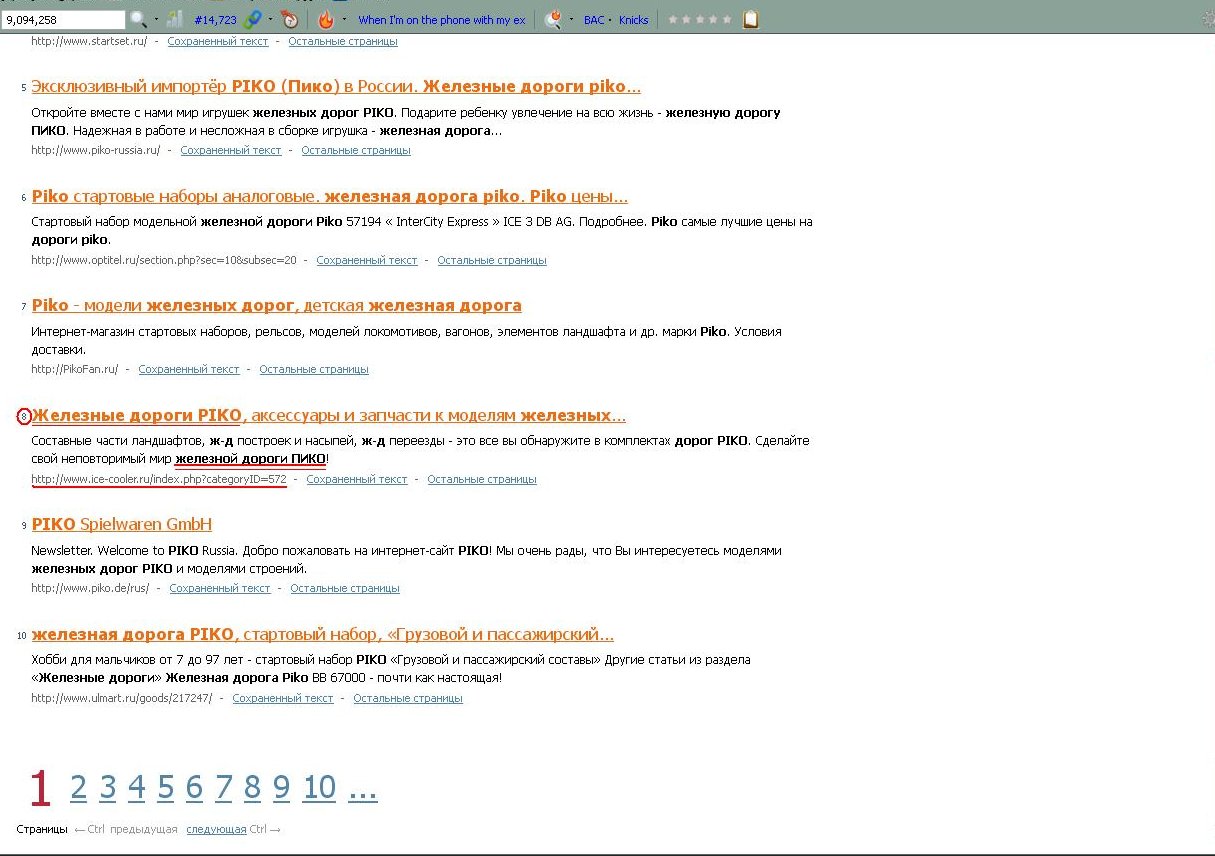Click the flame magnifier hot-searches icon
1215x856 pixels.
point(553,19)
